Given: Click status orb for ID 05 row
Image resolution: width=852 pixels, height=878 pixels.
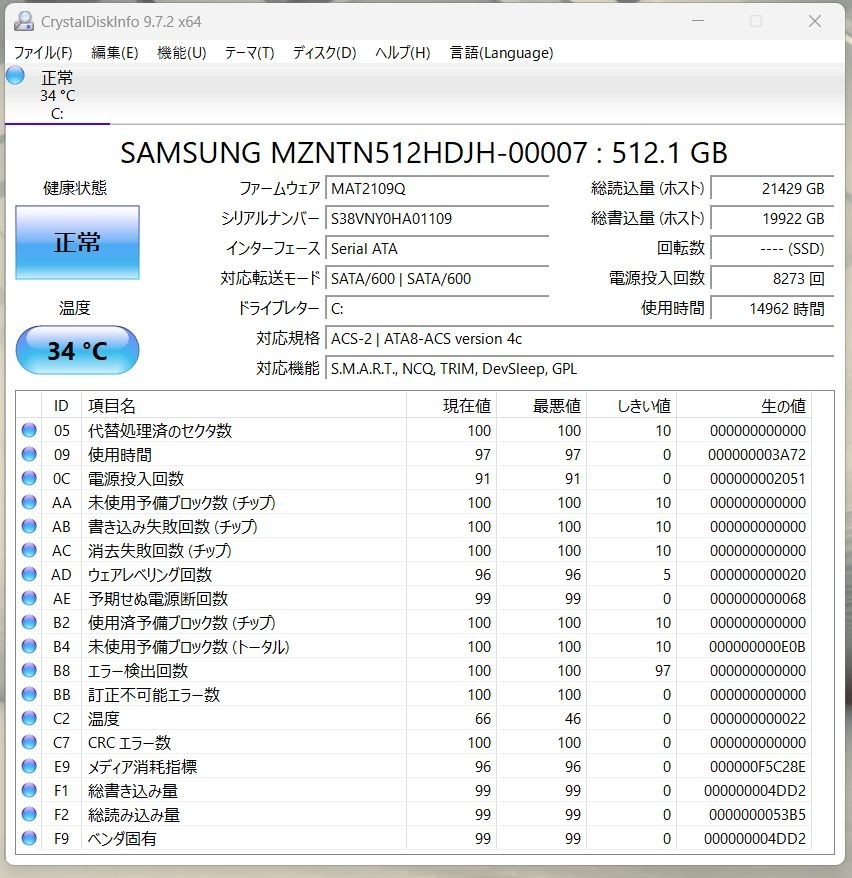Looking at the screenshot, I should point(29,430).
